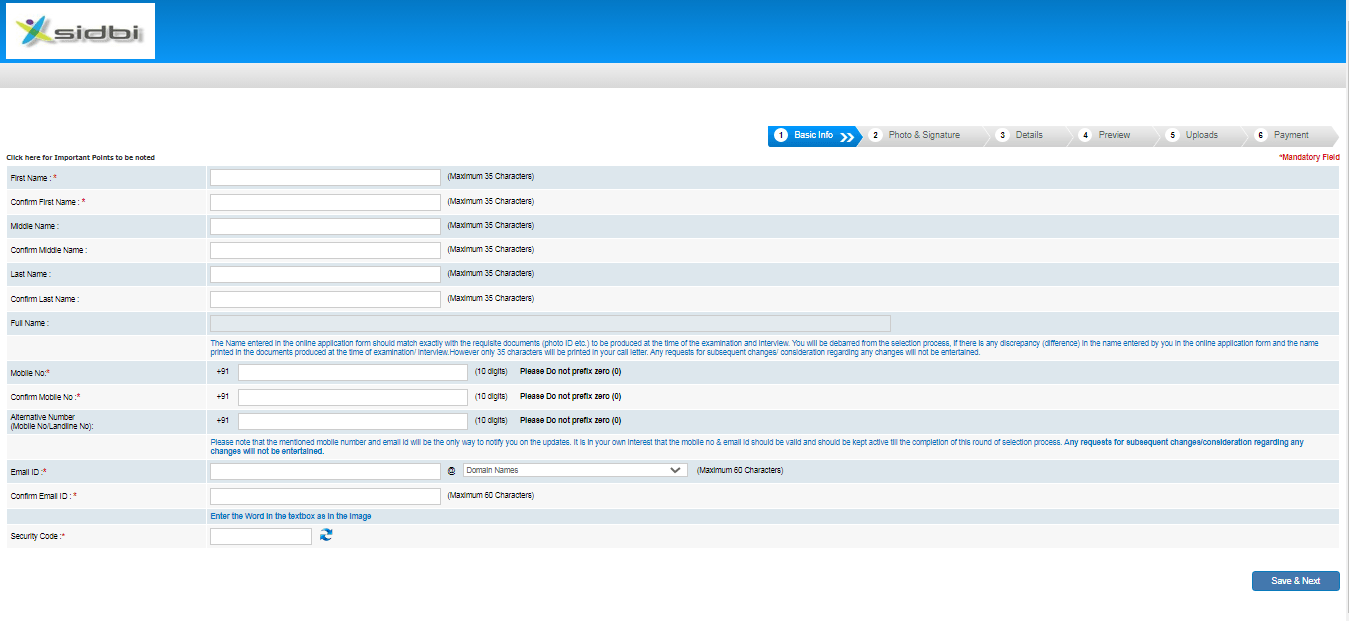Click the Confirm First Name field
This screenshot has height=621, width=1349.
point(325,202)
